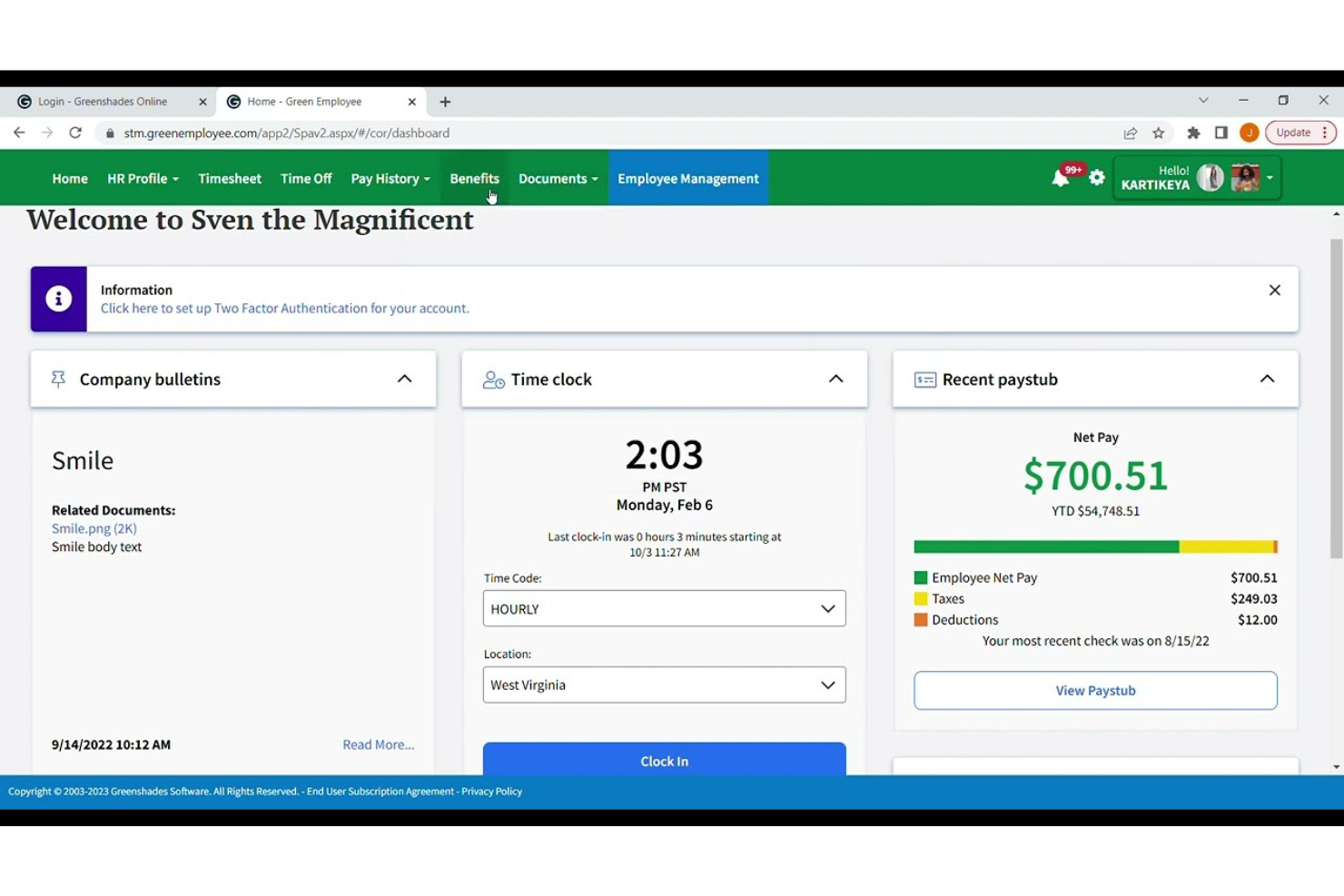Viewport: 1344px width, 896px height.
Task: Click the Recent paystub panel icon
Action: point(925,379)
